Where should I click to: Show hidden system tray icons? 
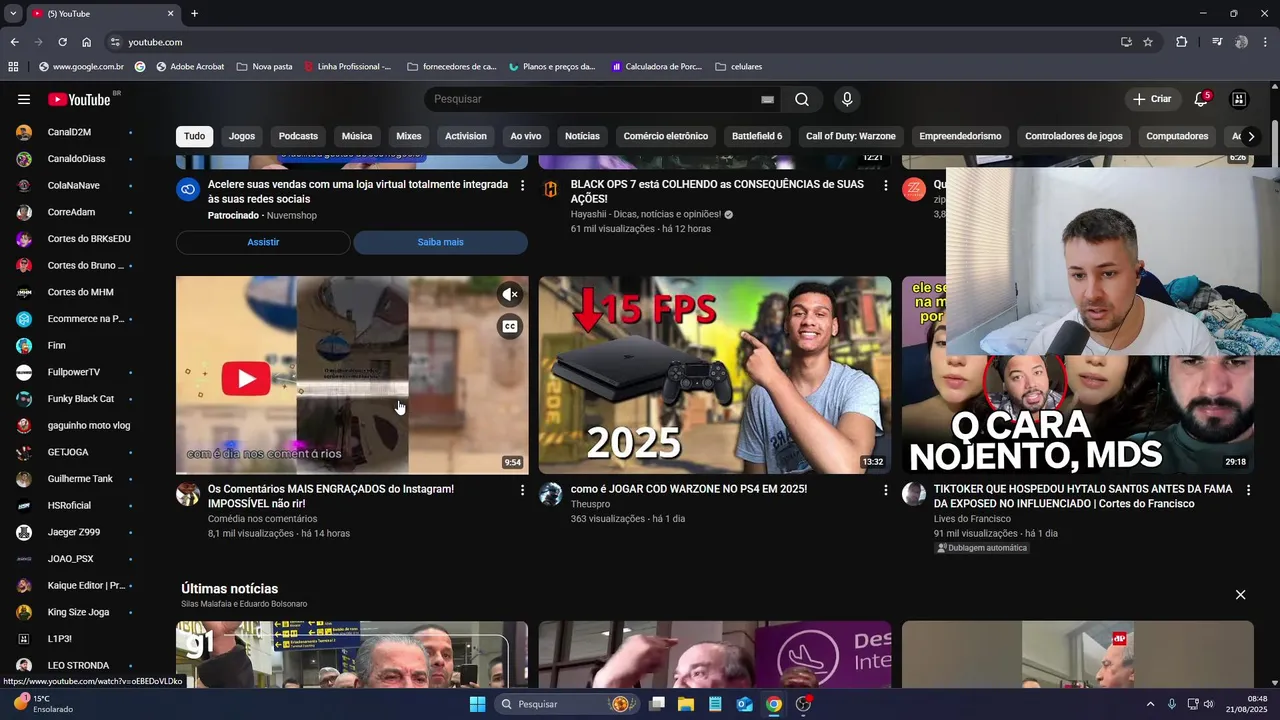(x=1150, y=704)
